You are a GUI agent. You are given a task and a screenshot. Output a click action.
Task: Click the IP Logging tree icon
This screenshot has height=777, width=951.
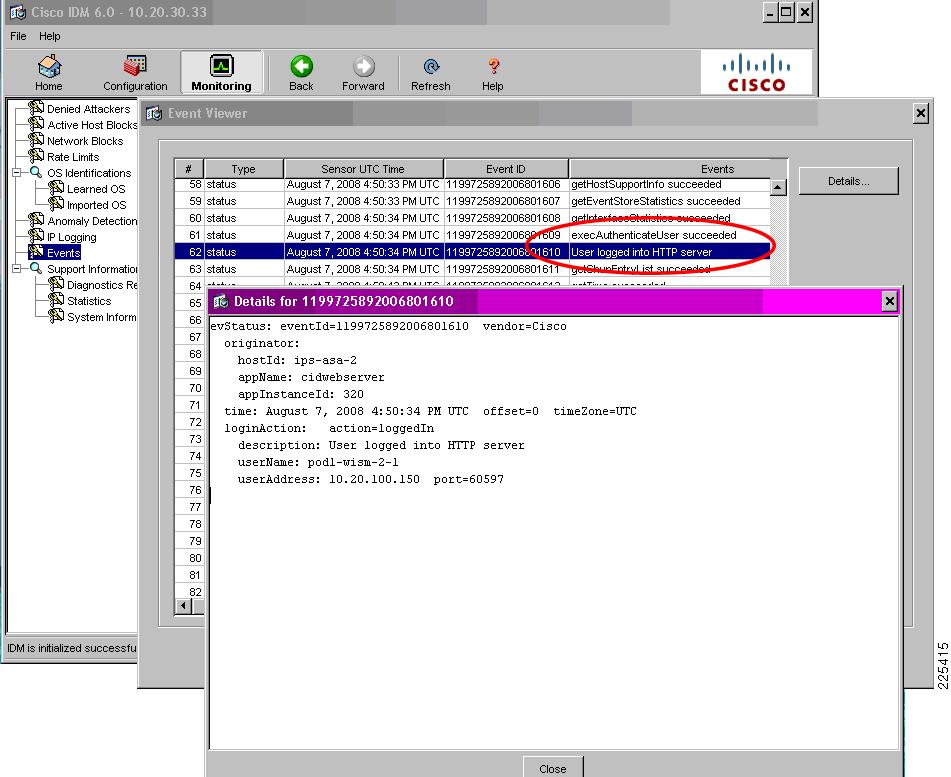pos(36,236)
